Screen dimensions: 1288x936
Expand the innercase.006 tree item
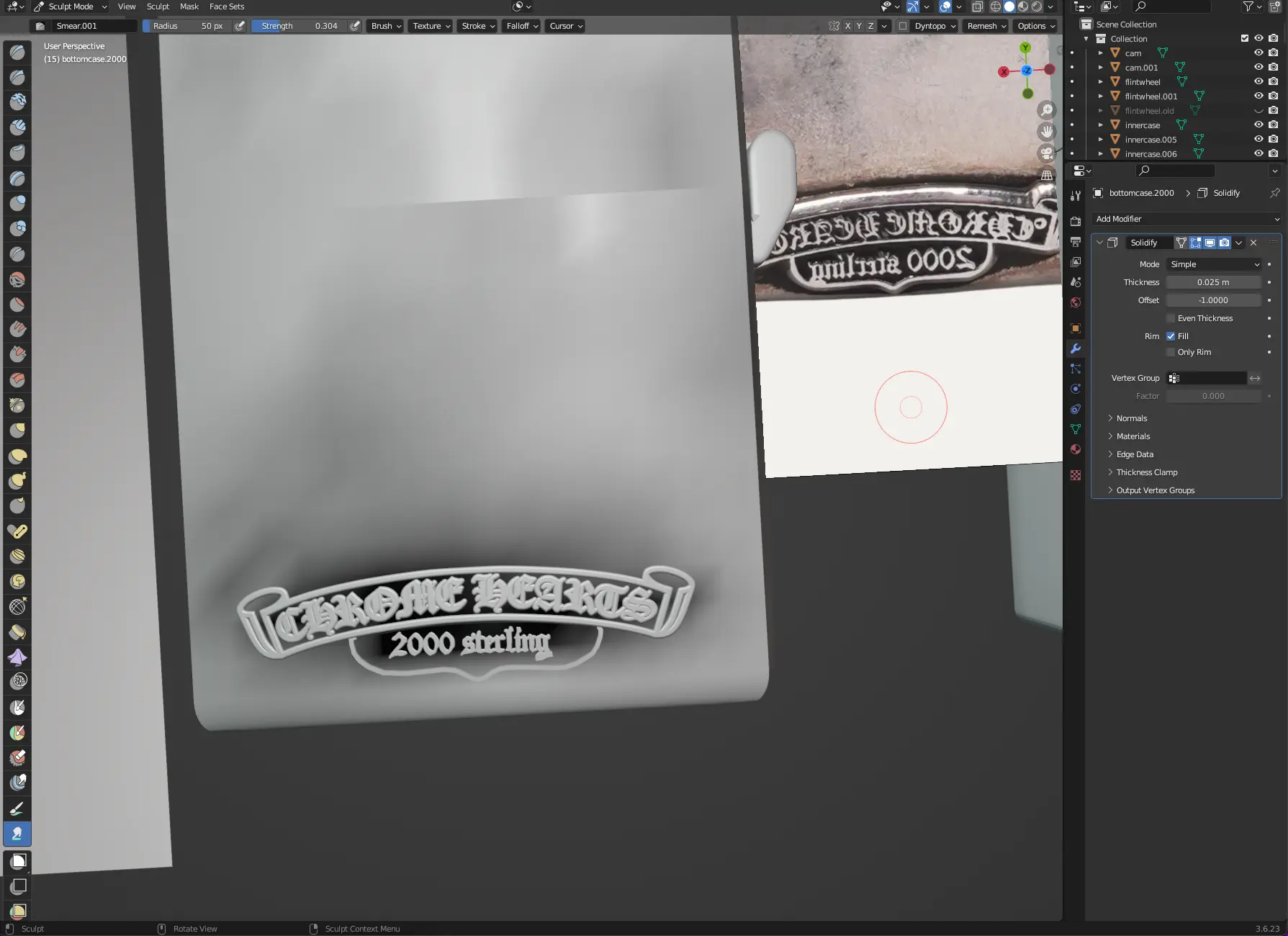pos(1100,153)
